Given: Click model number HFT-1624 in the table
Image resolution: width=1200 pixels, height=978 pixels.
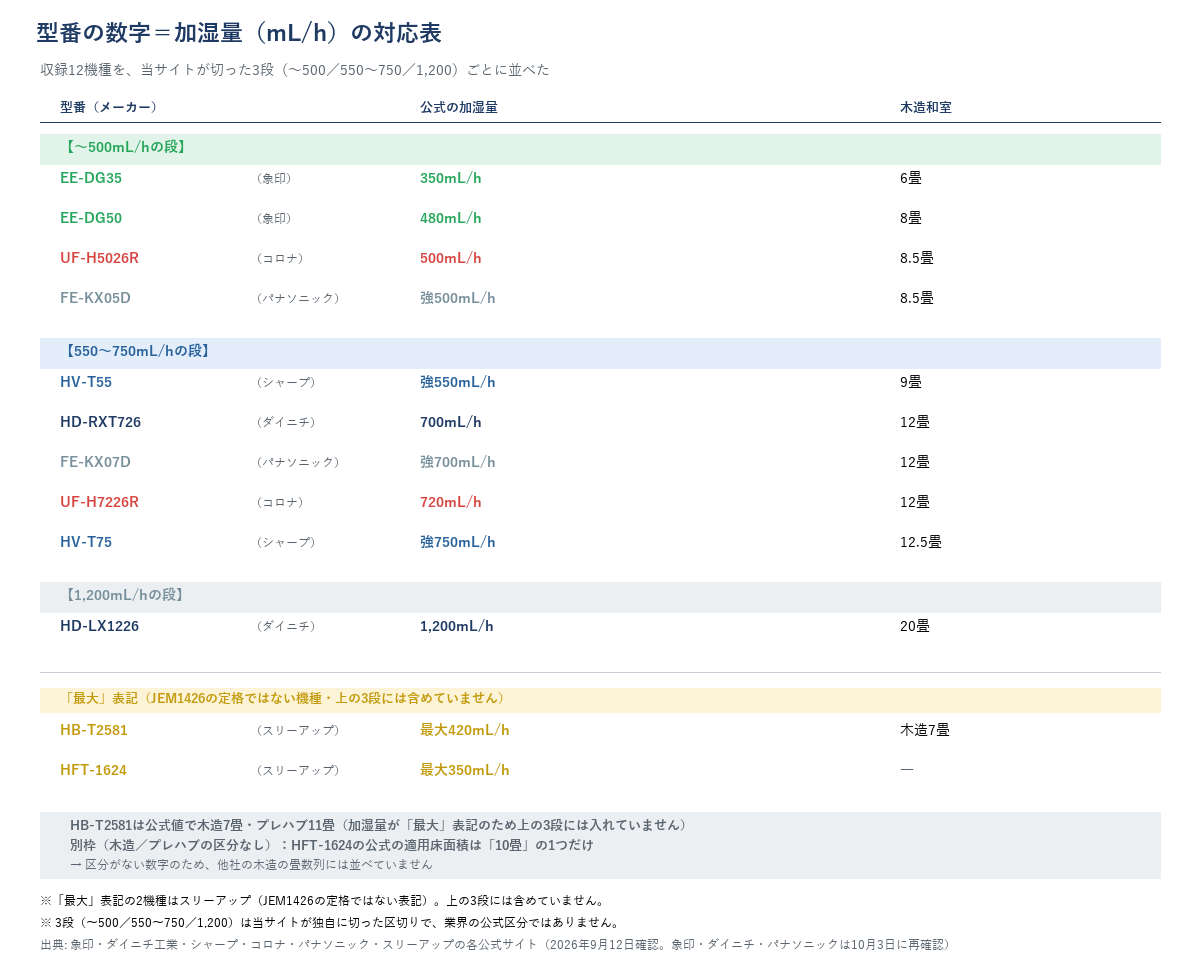Looking at the screenshot, I should pos(93,770).
